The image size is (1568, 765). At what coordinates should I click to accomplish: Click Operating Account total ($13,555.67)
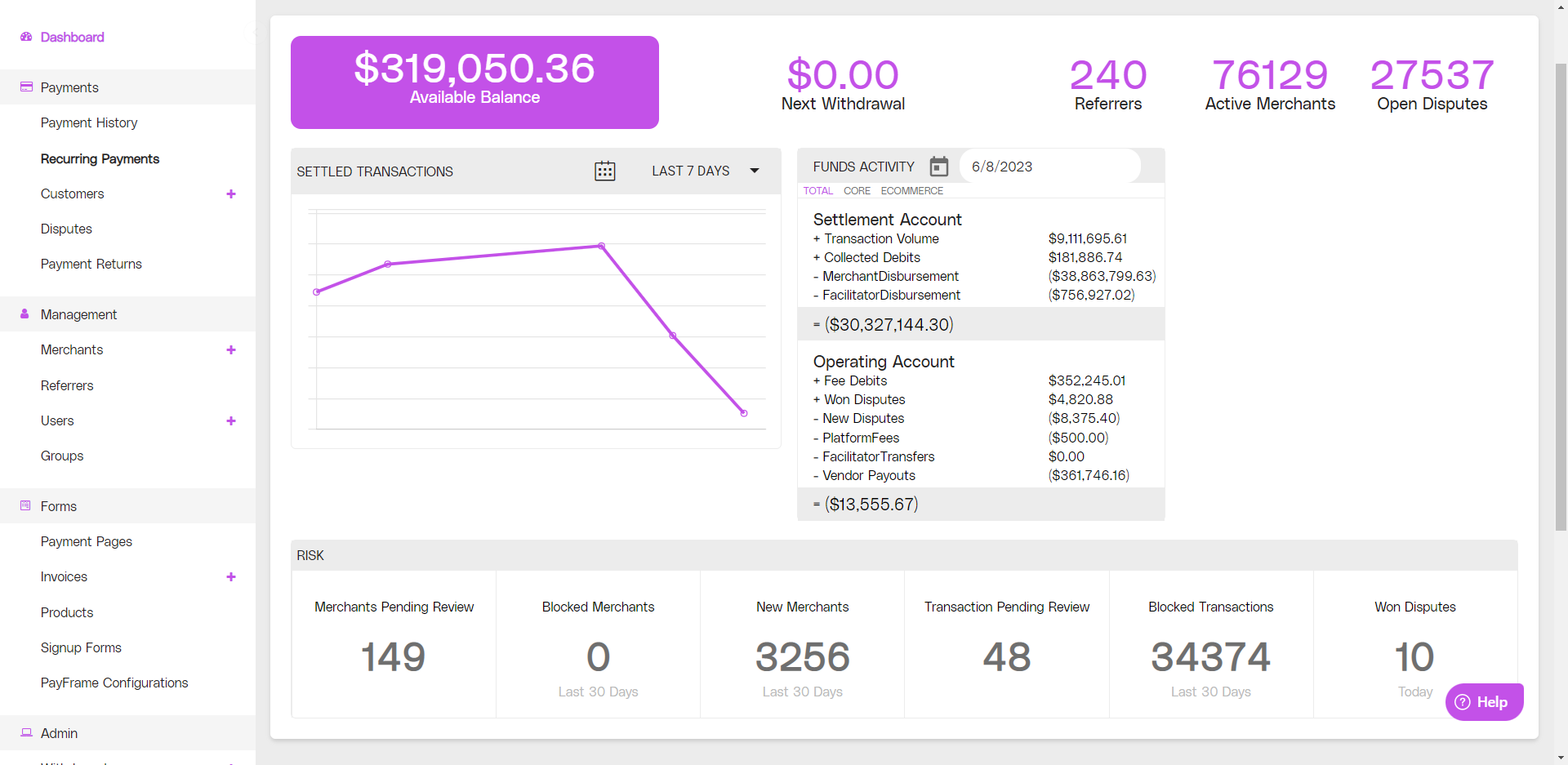click(871, 504)
